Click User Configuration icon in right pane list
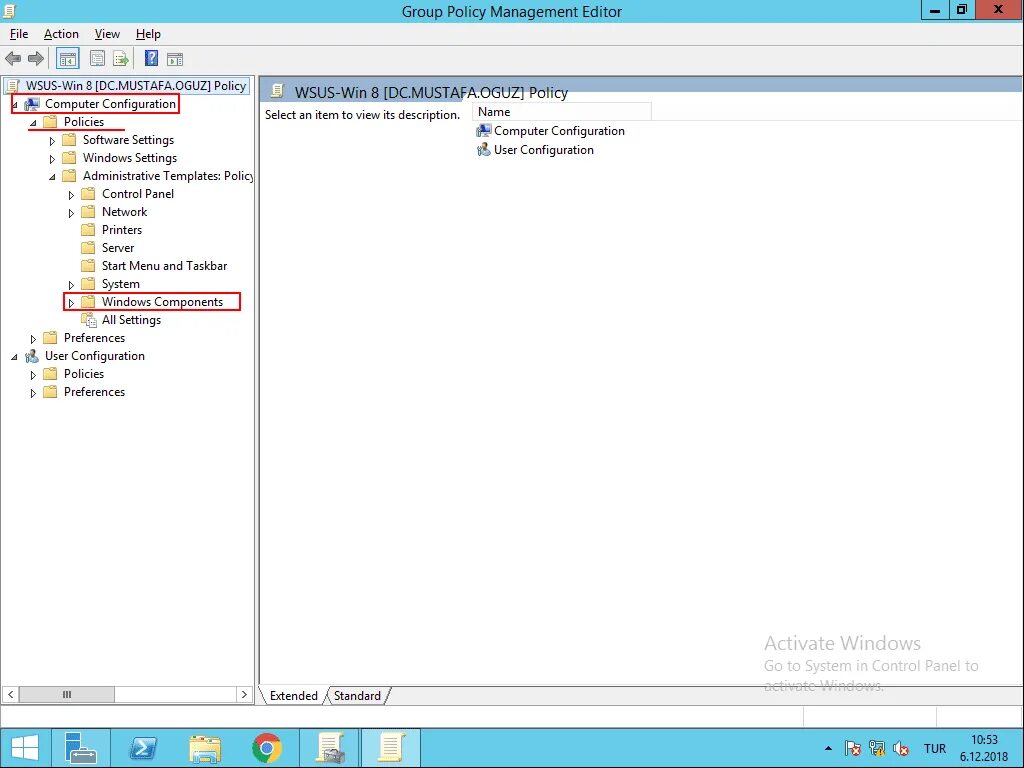The height and width of the screenshot is (768, 1024). pos(483,150)
